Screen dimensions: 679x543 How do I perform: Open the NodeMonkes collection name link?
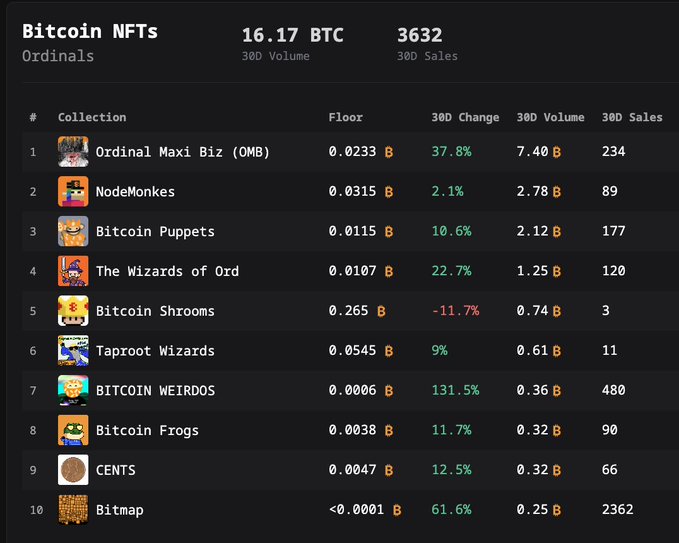click(x=135, y=192)
